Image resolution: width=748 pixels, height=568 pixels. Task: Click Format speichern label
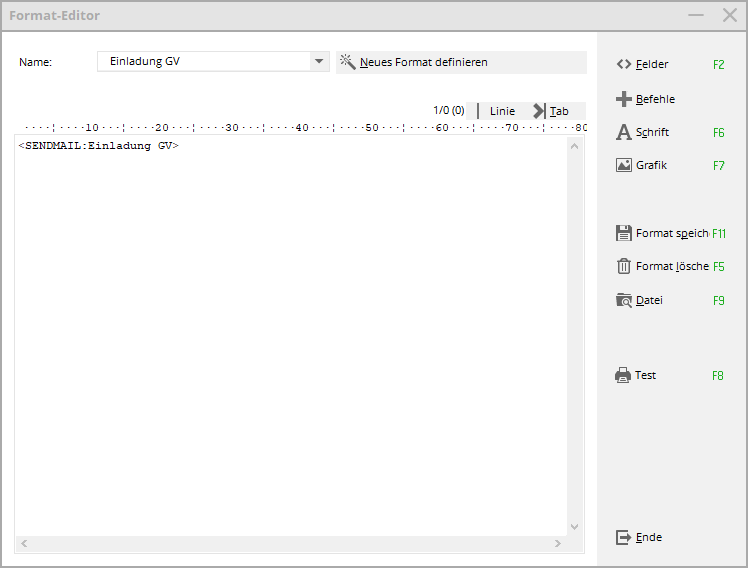pyautogui.click(x=672, y=233)
